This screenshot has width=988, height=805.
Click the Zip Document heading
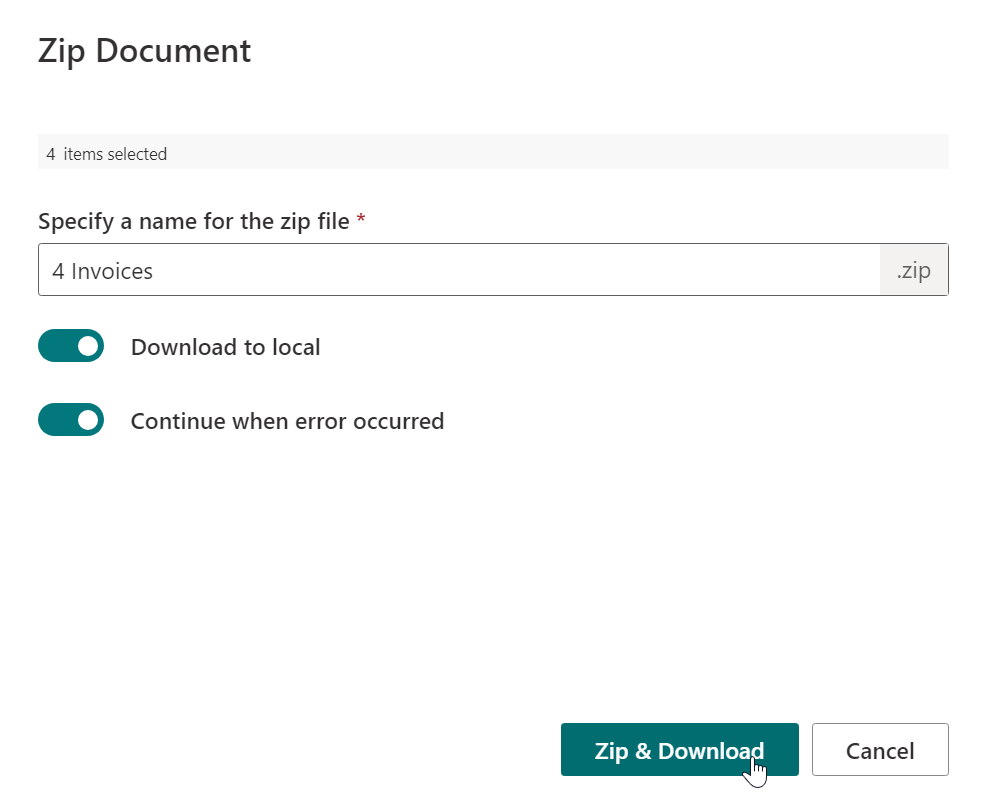(x=144, y=50)
